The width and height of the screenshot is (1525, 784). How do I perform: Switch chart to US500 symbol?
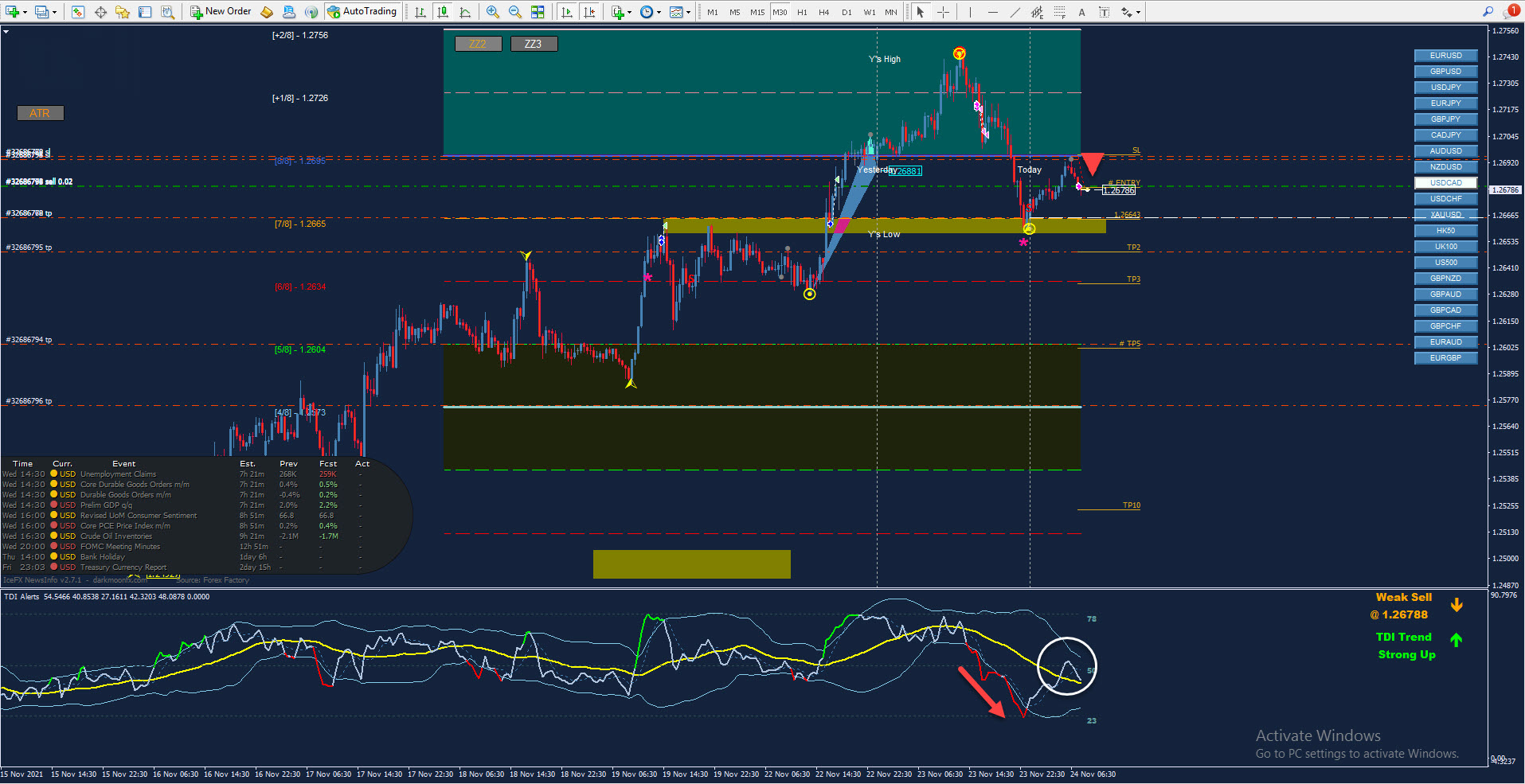point(1445,263)
